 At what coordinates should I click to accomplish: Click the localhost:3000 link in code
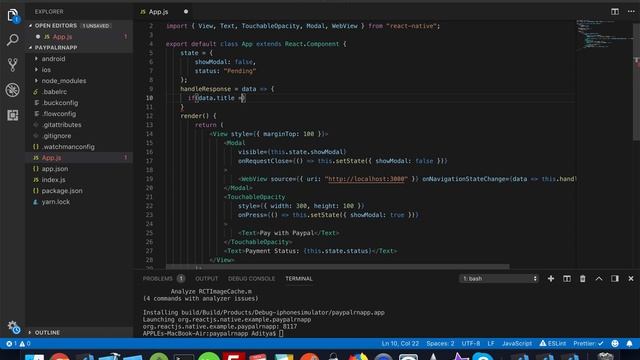pos(366,179)
